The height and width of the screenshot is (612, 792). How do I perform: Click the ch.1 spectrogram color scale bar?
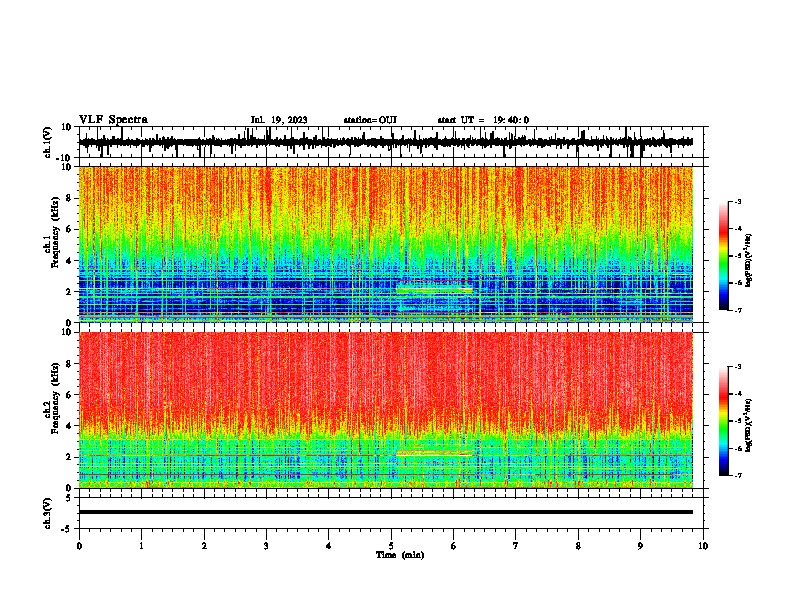tap(723, 255)
